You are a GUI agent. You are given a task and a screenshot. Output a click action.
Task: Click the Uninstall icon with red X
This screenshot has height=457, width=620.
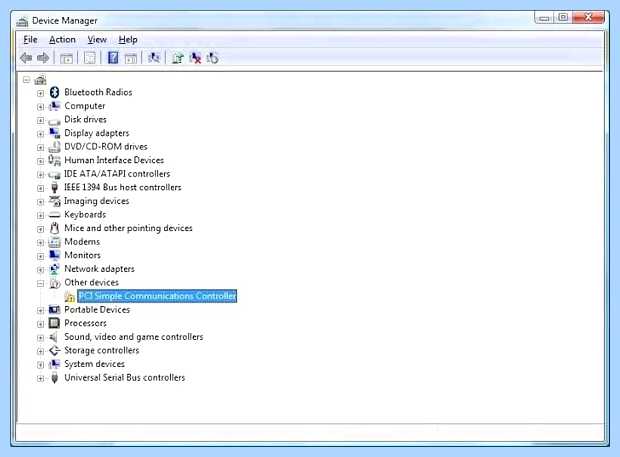pos(195,58)
